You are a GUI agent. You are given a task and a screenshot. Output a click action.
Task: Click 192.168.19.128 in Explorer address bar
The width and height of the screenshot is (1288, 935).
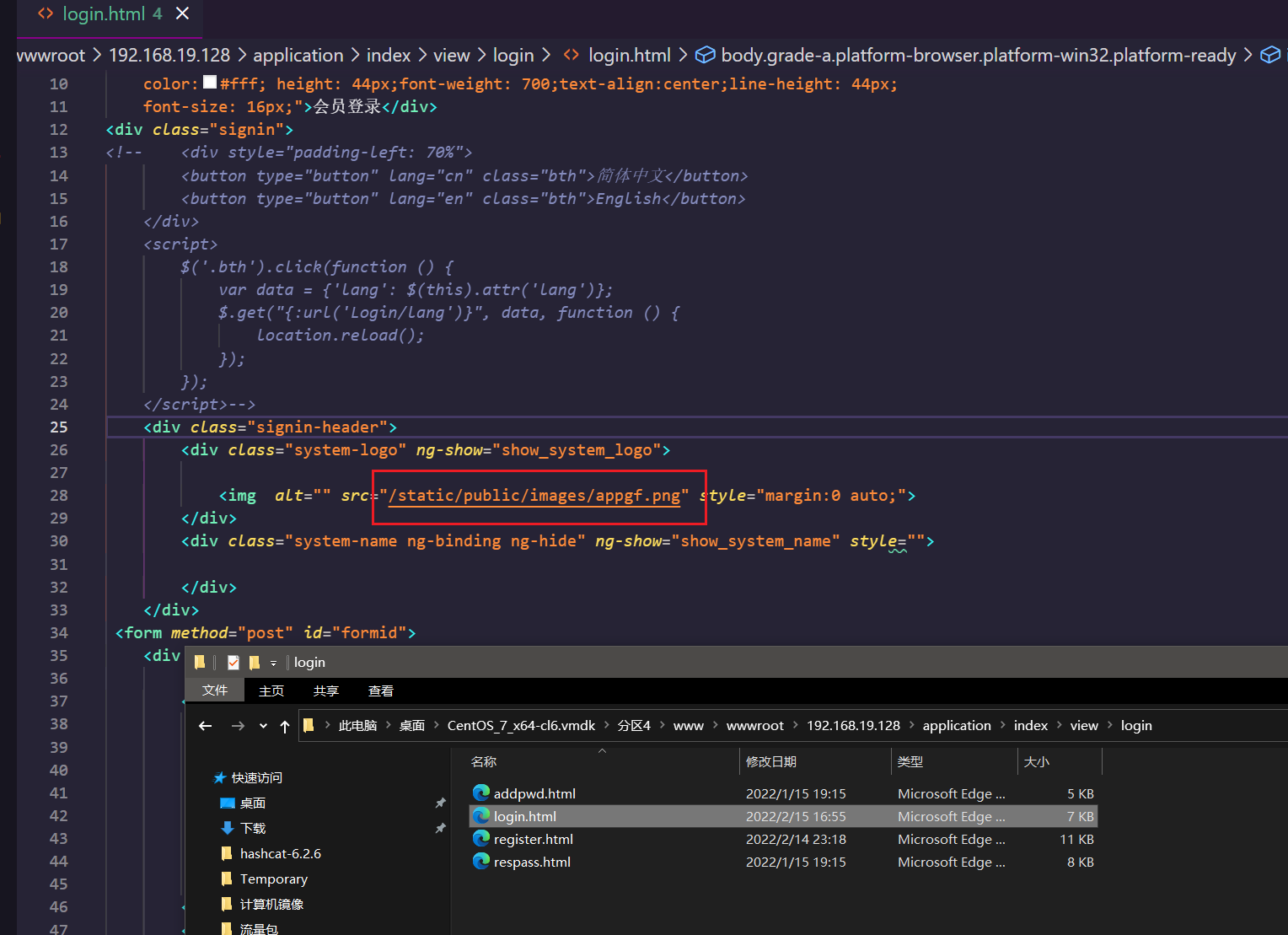click(853, 726)
